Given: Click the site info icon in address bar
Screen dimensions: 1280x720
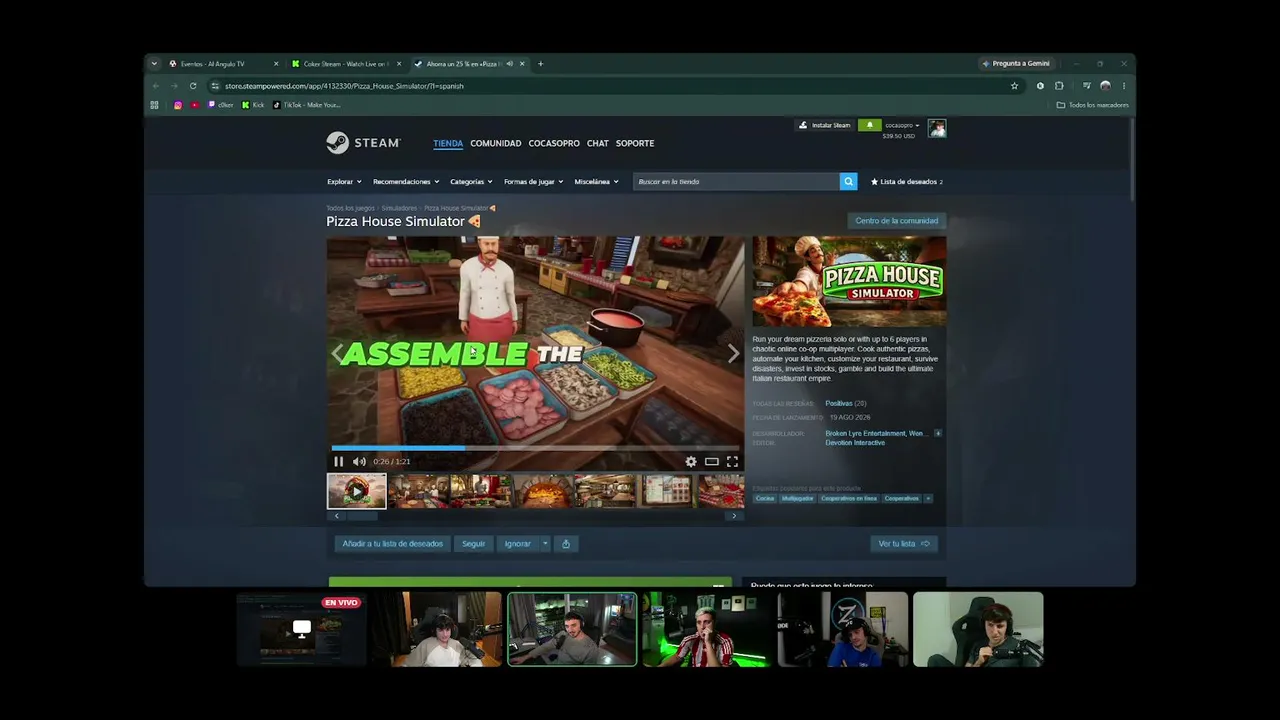Looking at the screenshot, I should click(x=214, y=86).
